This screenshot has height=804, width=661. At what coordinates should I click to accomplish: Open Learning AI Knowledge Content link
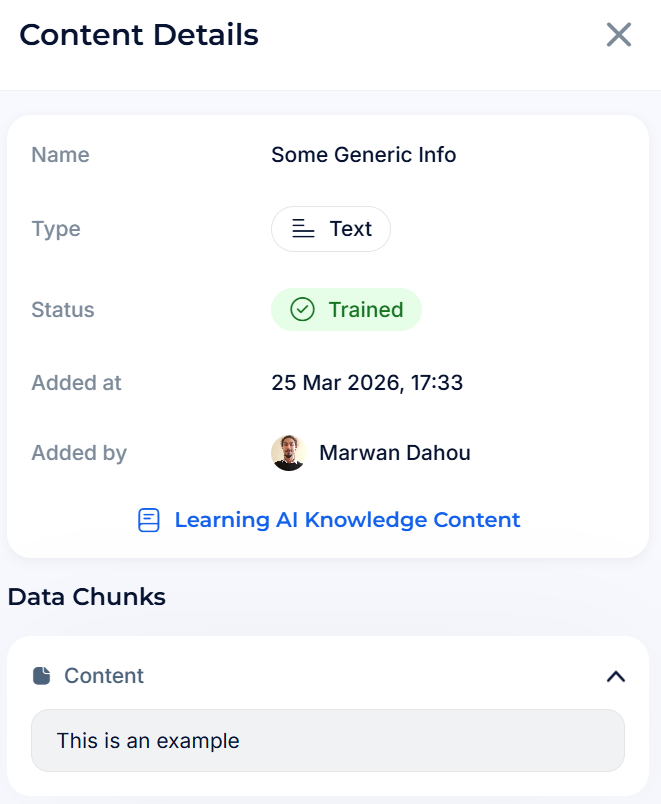(x=347, y=520)
